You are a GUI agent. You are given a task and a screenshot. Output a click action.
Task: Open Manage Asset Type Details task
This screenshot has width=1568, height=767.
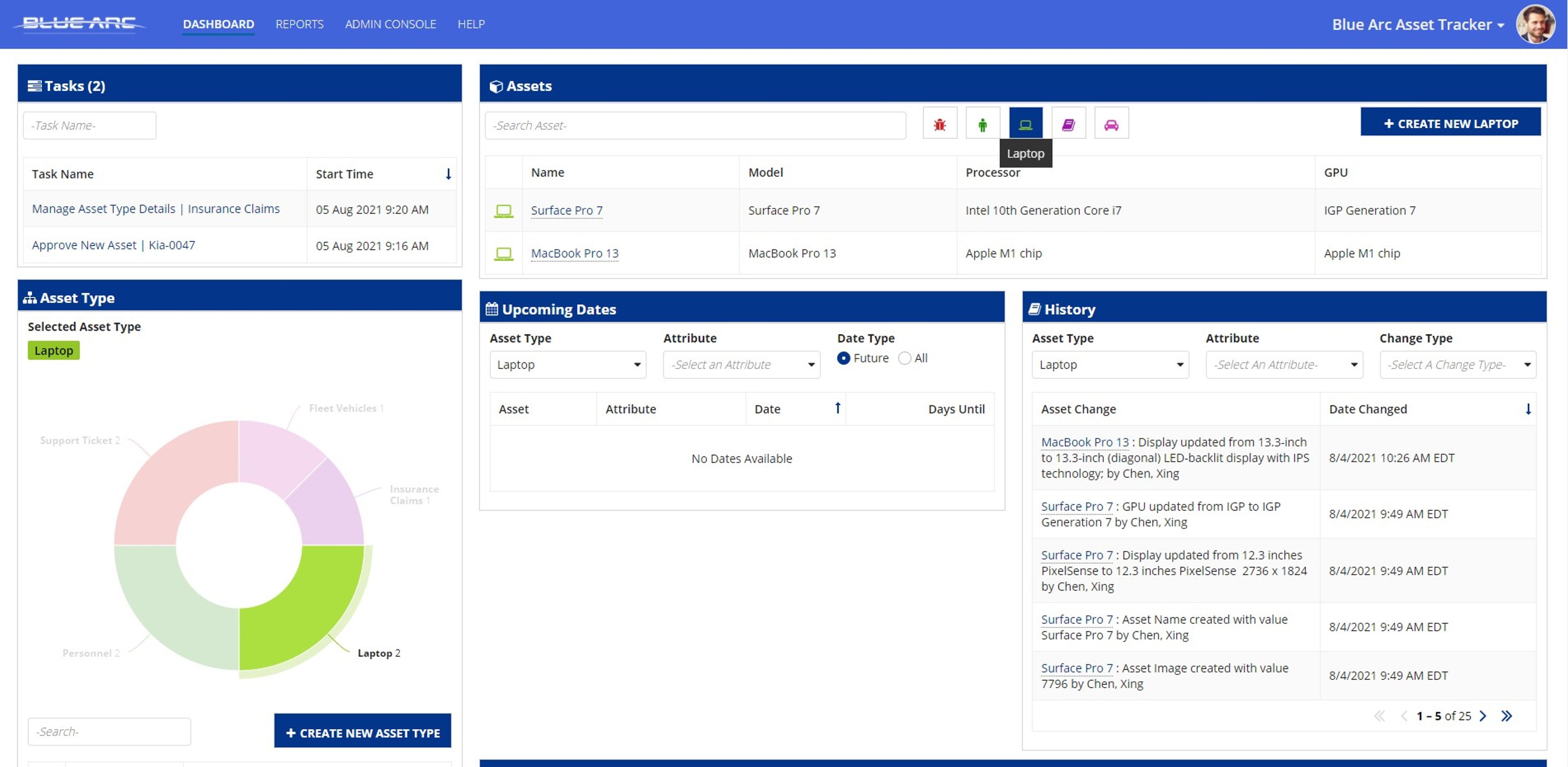[x=156, y=209]
